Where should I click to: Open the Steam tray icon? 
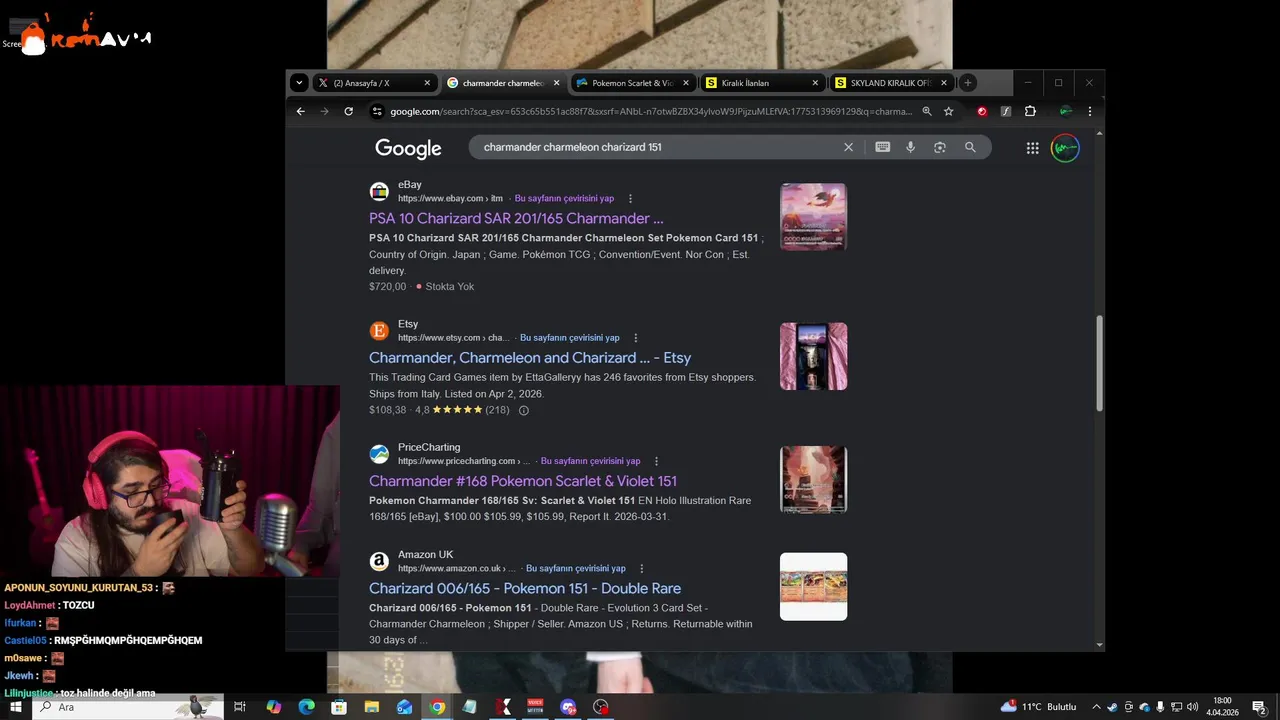tap(1112, 707)
